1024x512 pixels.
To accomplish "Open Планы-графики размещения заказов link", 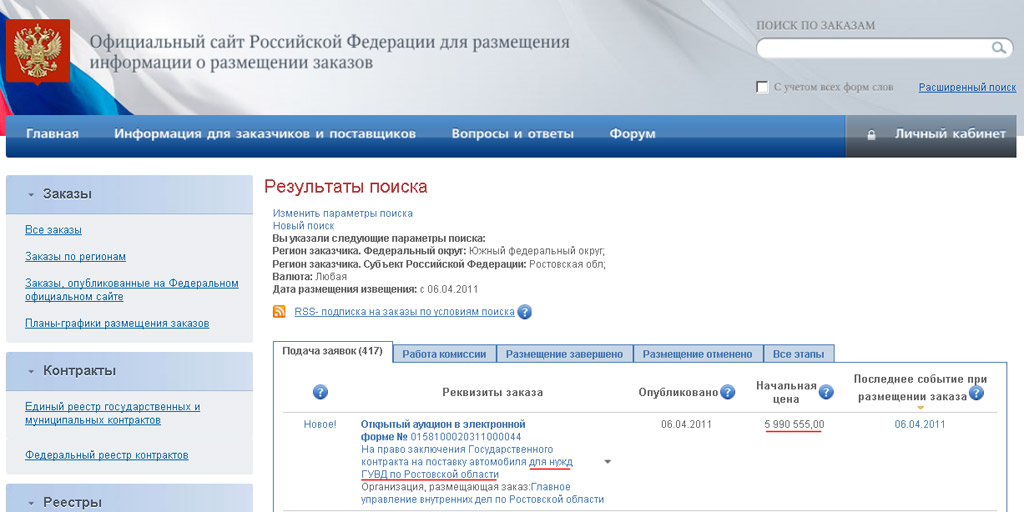I will pyautogui.click(x=117, y=323).
